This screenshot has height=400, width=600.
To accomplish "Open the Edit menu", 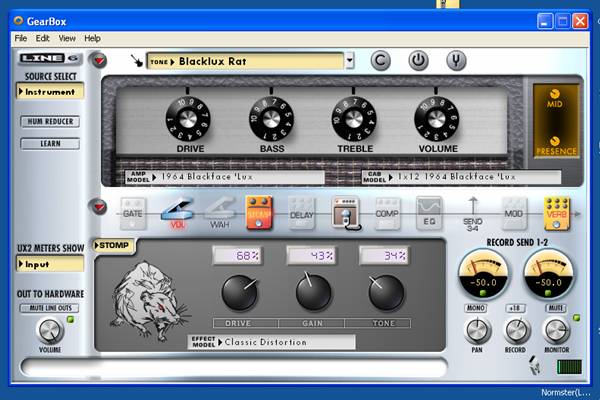I will (x=42, y=38).
